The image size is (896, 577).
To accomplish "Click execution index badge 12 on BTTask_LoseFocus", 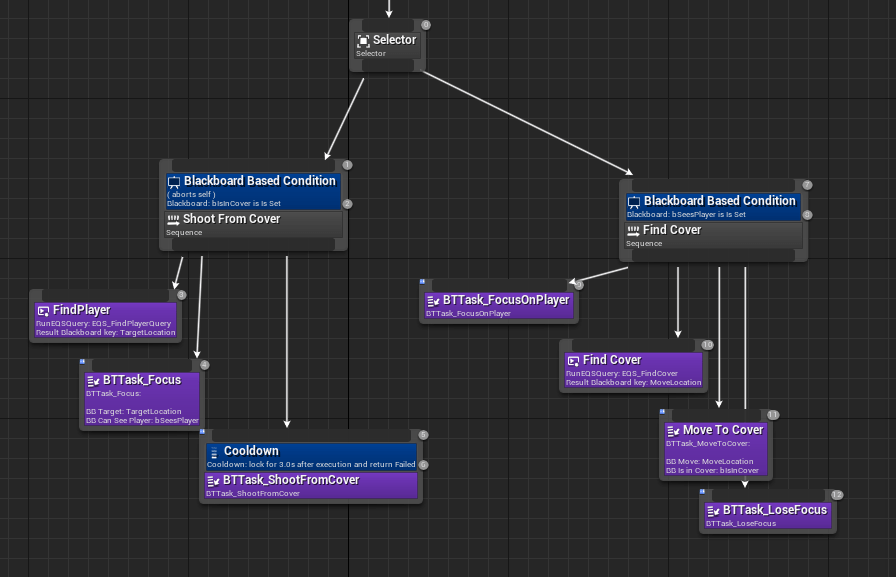I will 837,495.
